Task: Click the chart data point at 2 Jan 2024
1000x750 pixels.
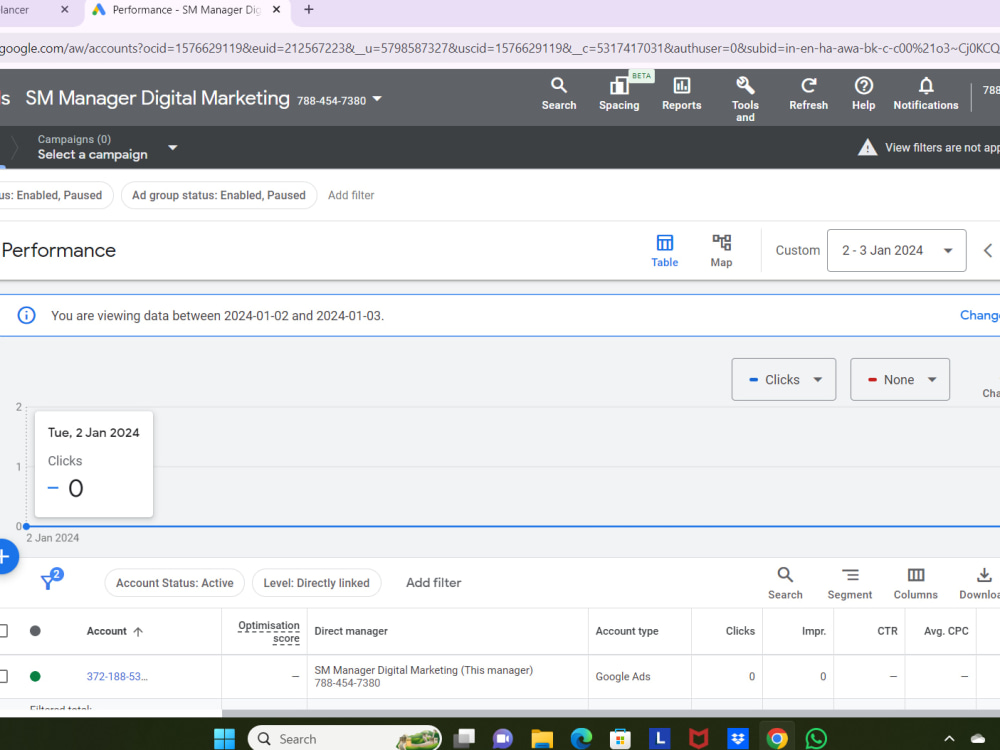Action: [x=26, y=526]
